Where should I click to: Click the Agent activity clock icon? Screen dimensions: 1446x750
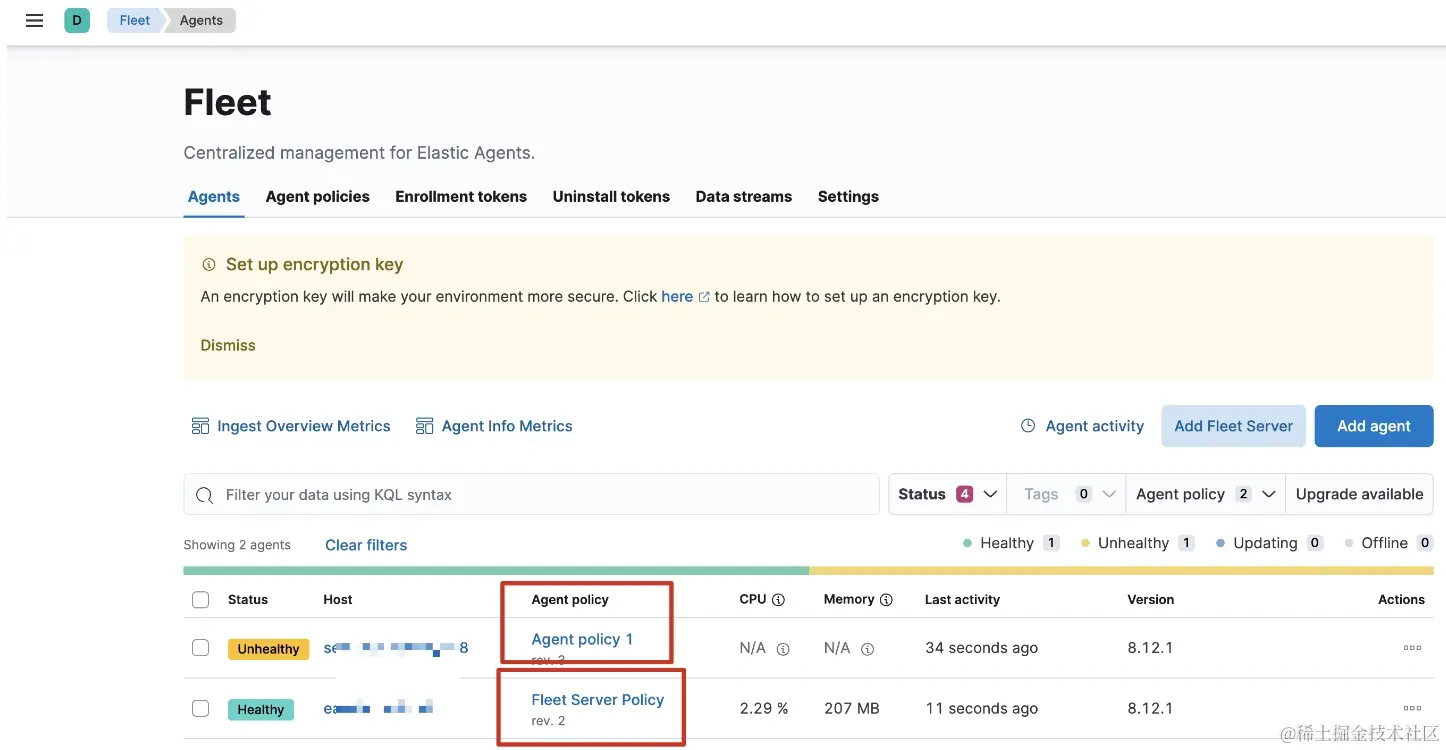coord(1028,426)
